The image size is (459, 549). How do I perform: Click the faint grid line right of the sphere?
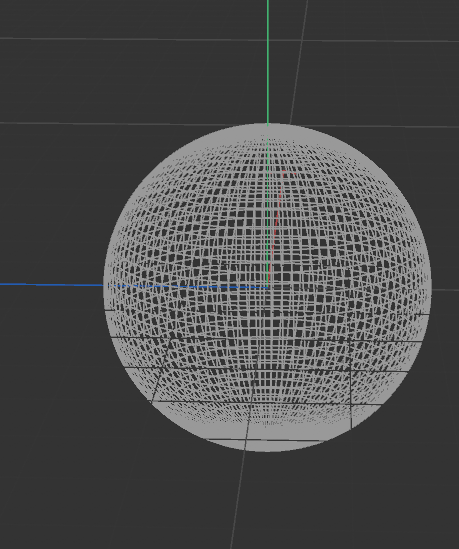[x=445, y=290]
